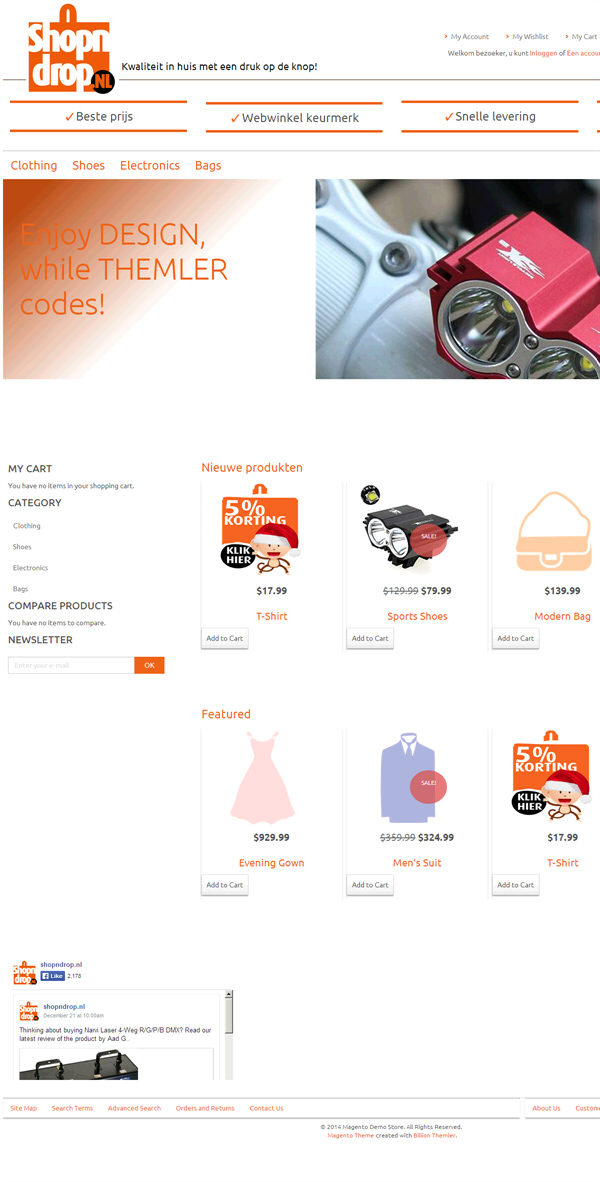Open the Clothing menu tab

34,165
